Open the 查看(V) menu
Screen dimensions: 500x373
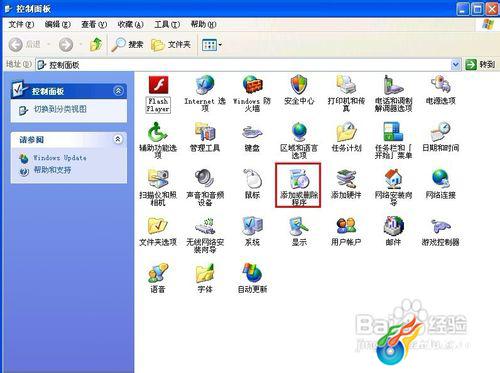pos(94,25)
